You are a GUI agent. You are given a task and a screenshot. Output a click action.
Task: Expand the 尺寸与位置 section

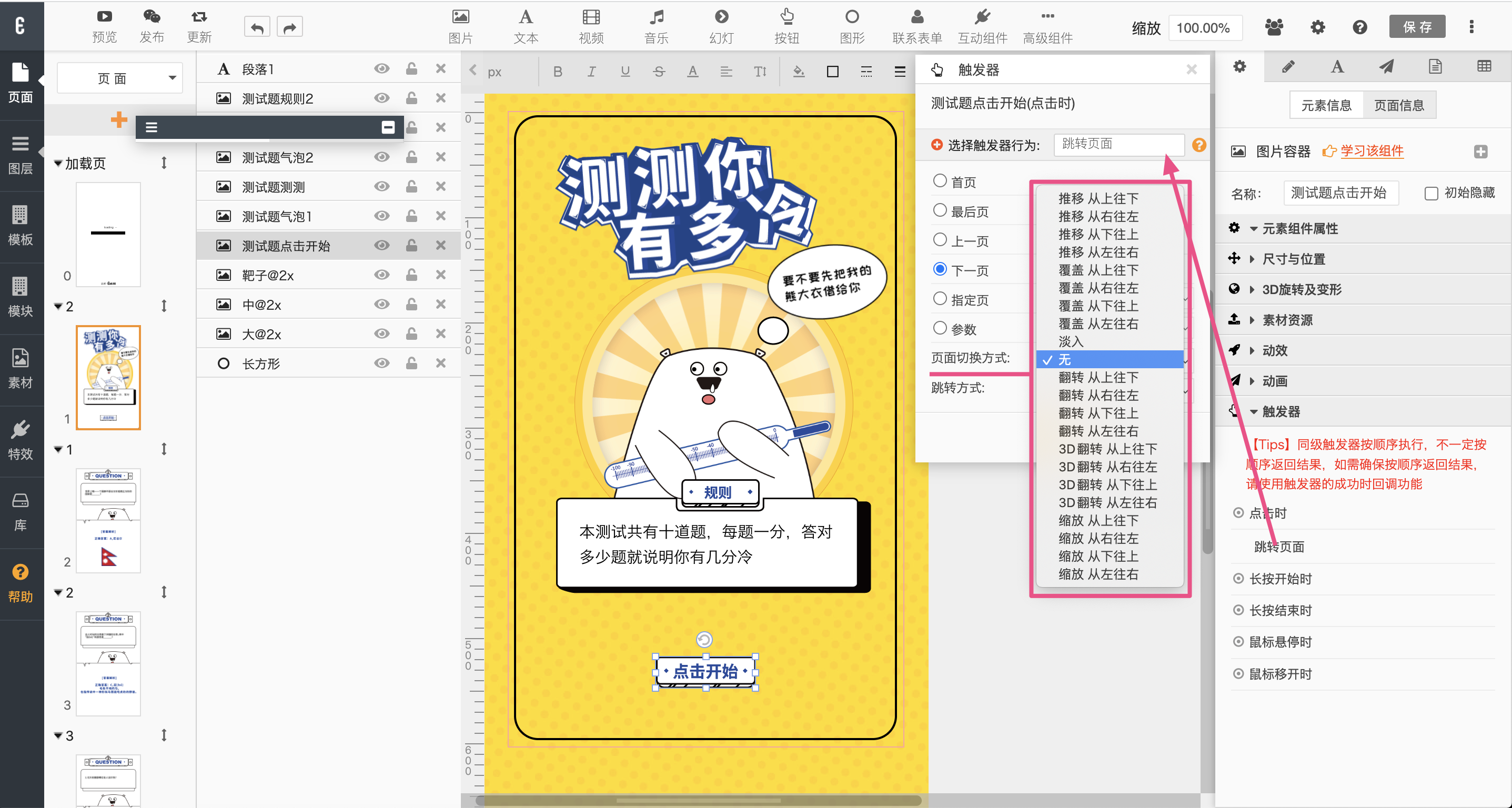(x=1293, y=259)
